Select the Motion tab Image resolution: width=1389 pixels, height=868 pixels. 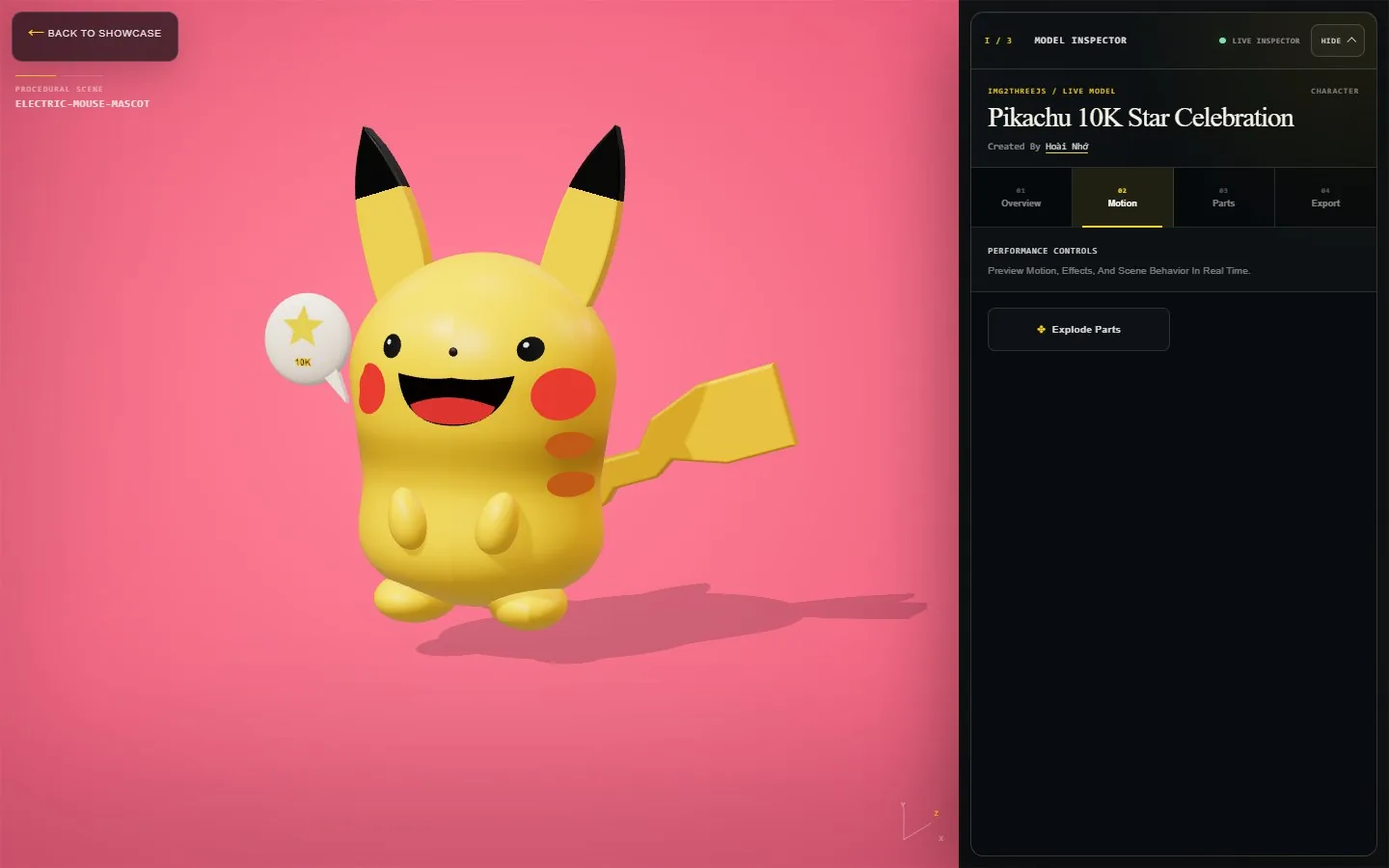[x=1122, y=198]
